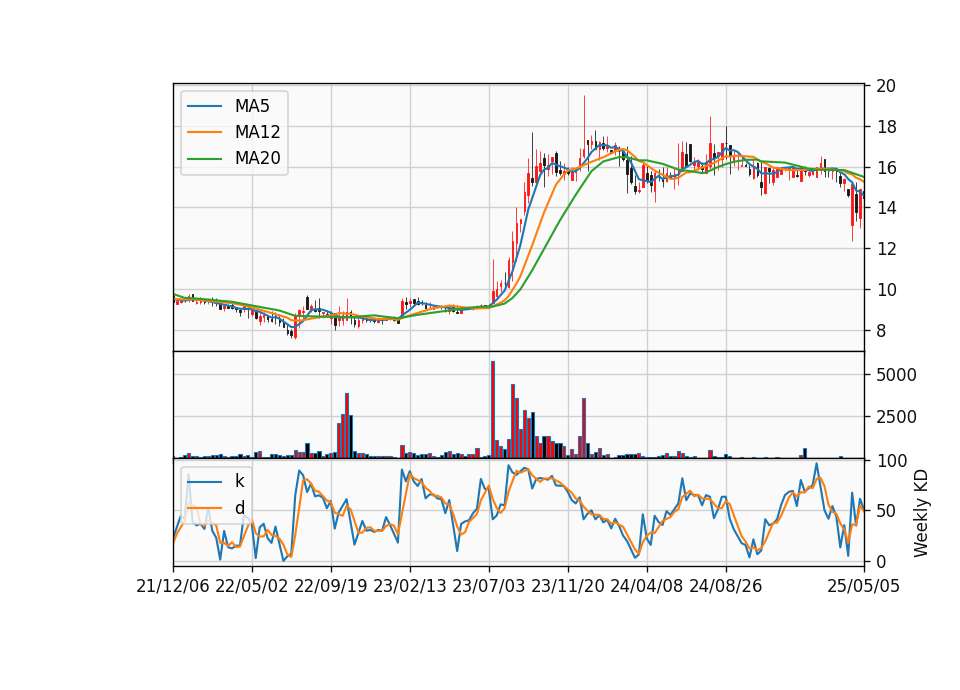Click the MA5 legend label
Image resolution: width=960 pixels, height=690 pixels.
click(252, 106)
